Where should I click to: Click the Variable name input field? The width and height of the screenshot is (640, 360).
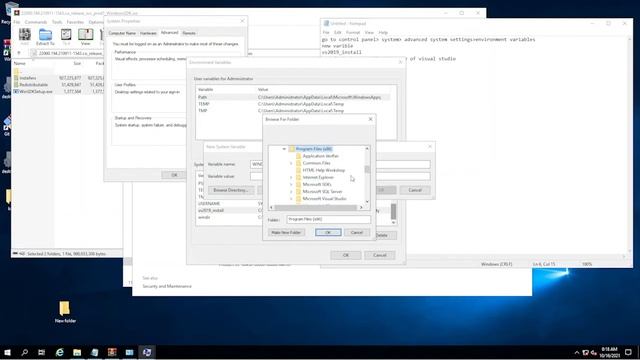[340, 164]
